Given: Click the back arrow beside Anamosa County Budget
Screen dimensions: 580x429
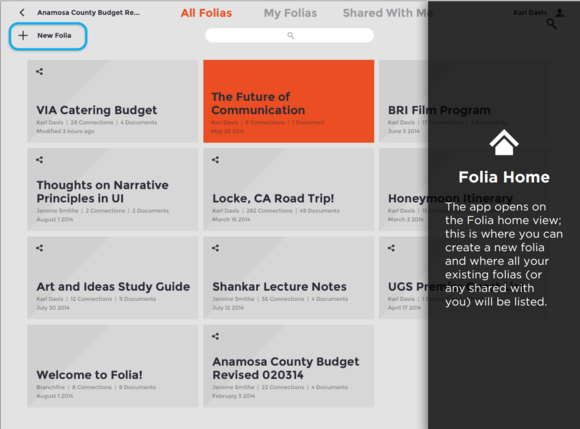Looking at the screenshot, I should [x=22, y=13].
